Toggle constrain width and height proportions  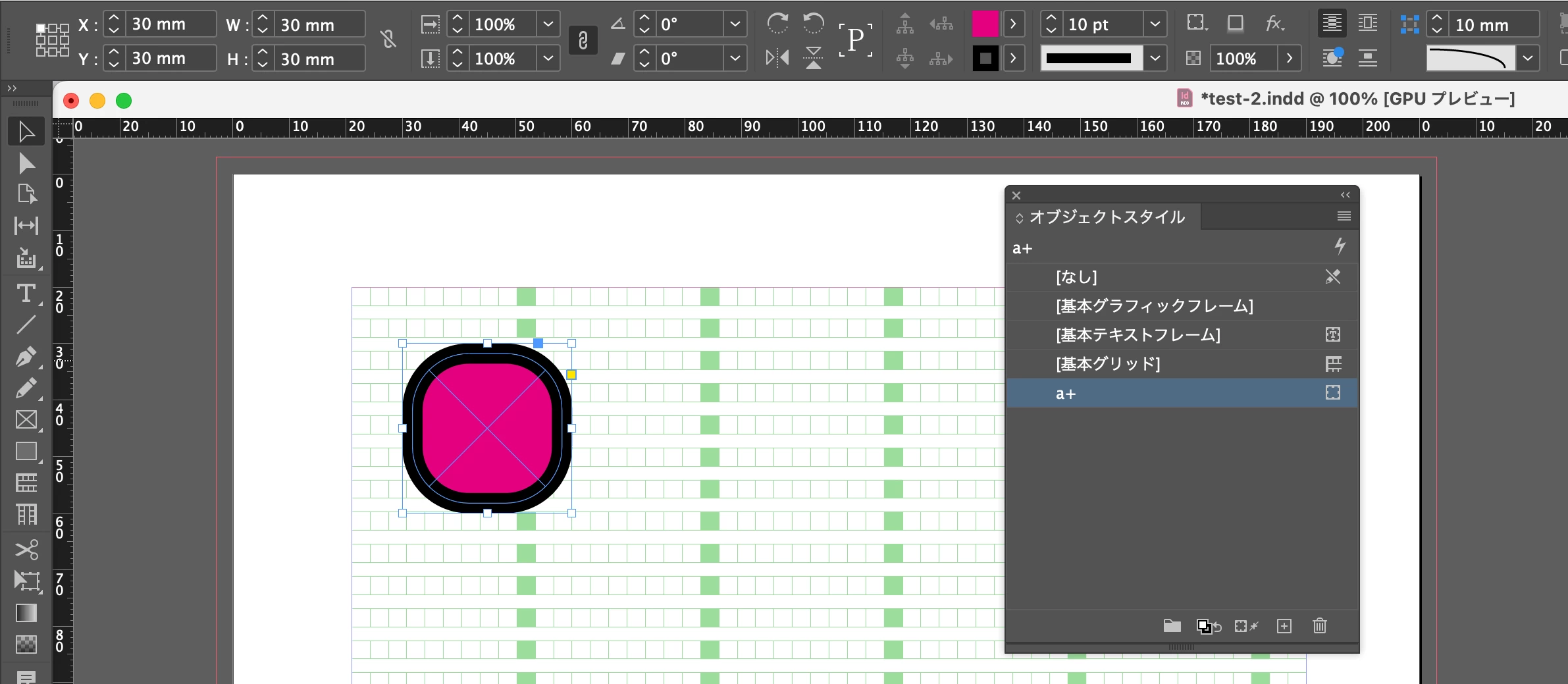(388, 40)
